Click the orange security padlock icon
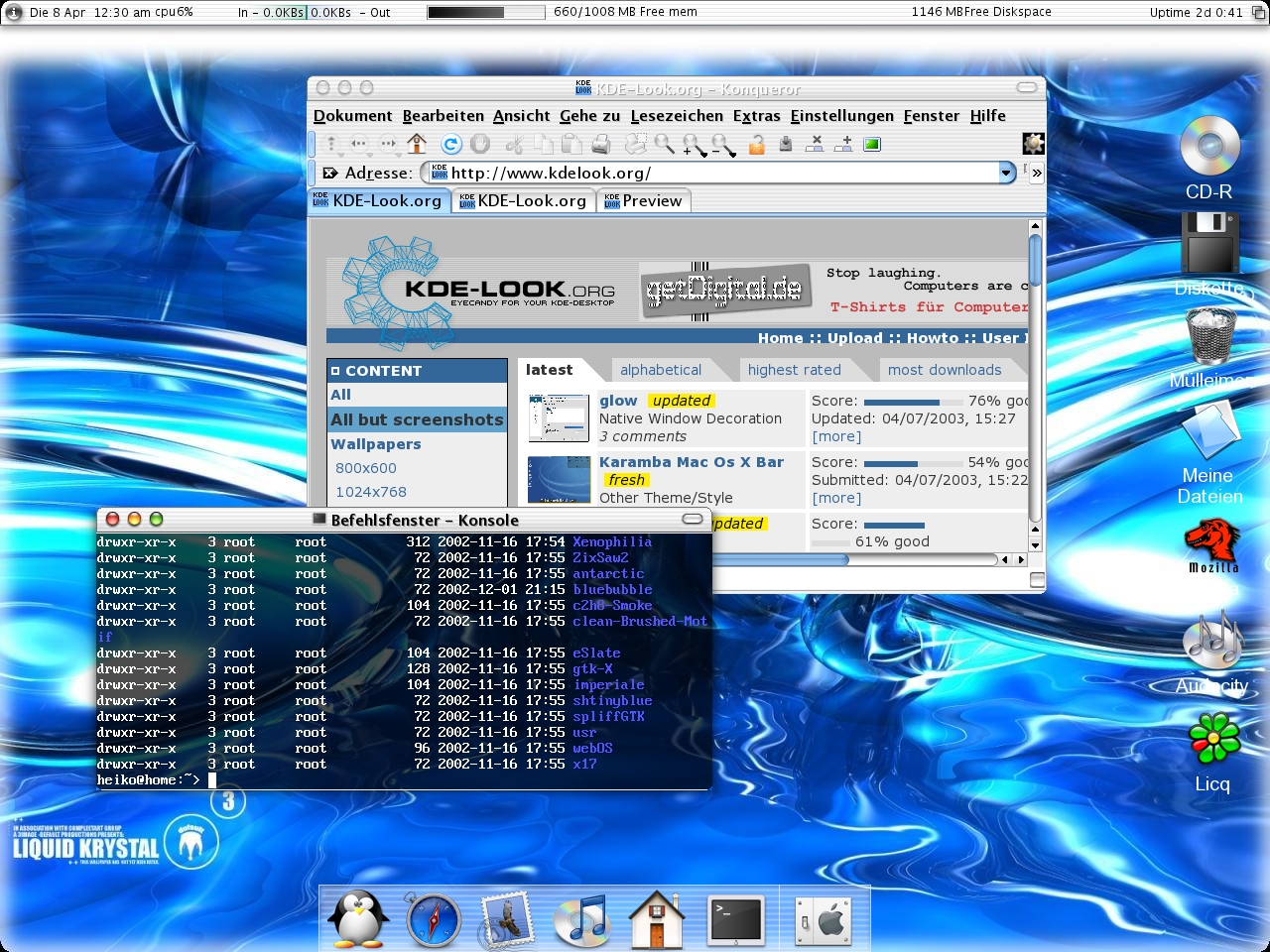Viewport: 1270px width, 952px height. click(756, 144)
